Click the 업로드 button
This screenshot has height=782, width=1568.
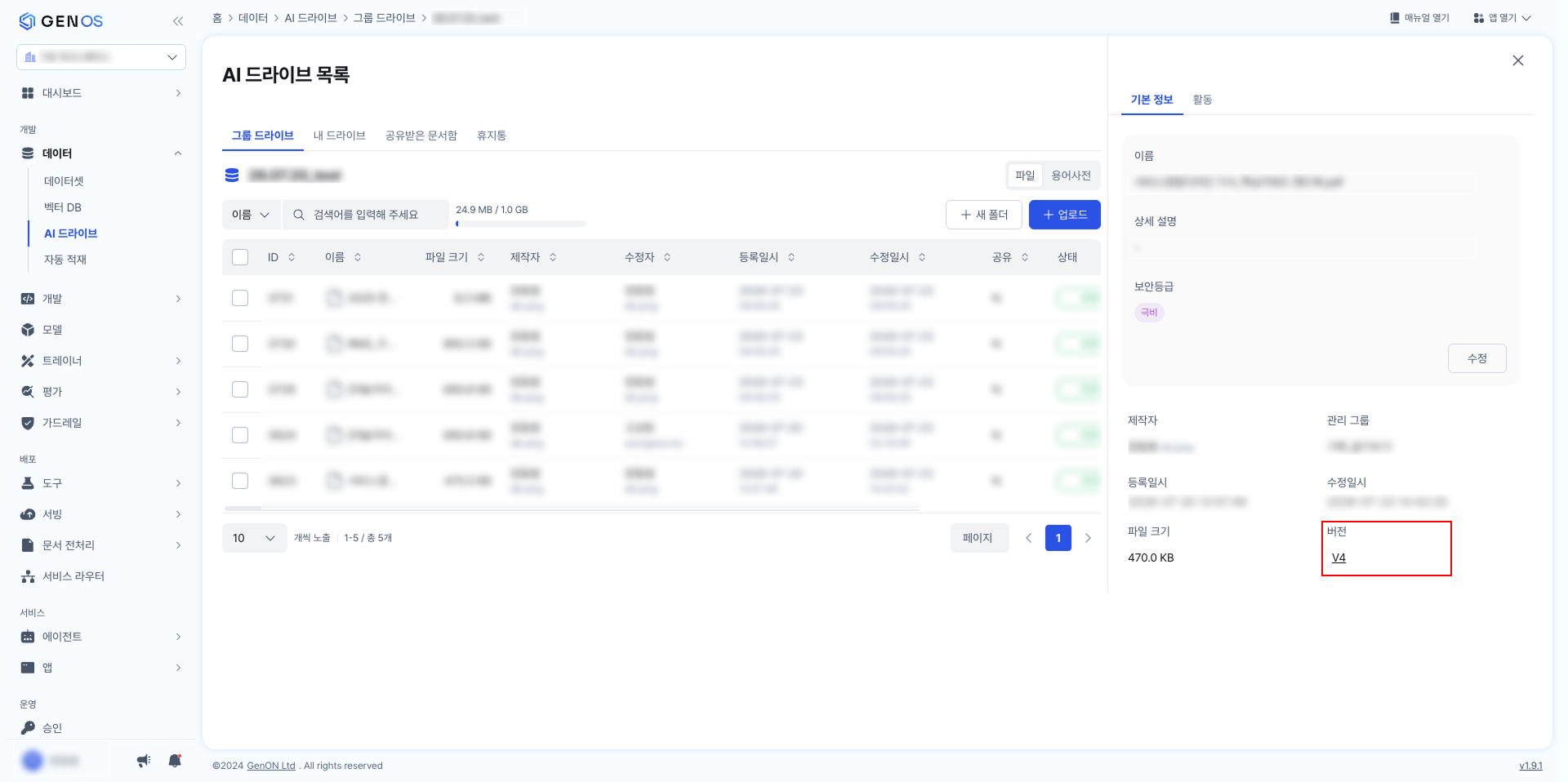(x=1065, y=215)
